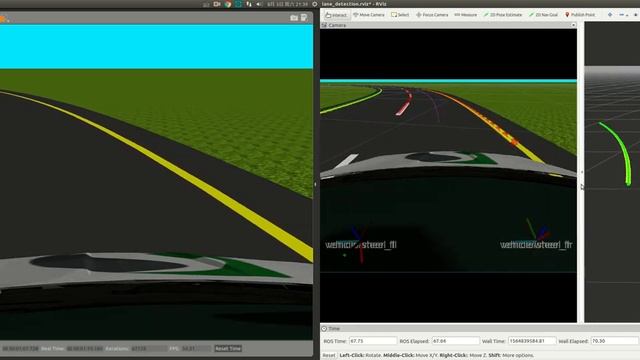The height and width of the screenshot is (360, 640).
Task: Click the add-tool plus icon in RViz toolbar
Action: coord(610,15)
